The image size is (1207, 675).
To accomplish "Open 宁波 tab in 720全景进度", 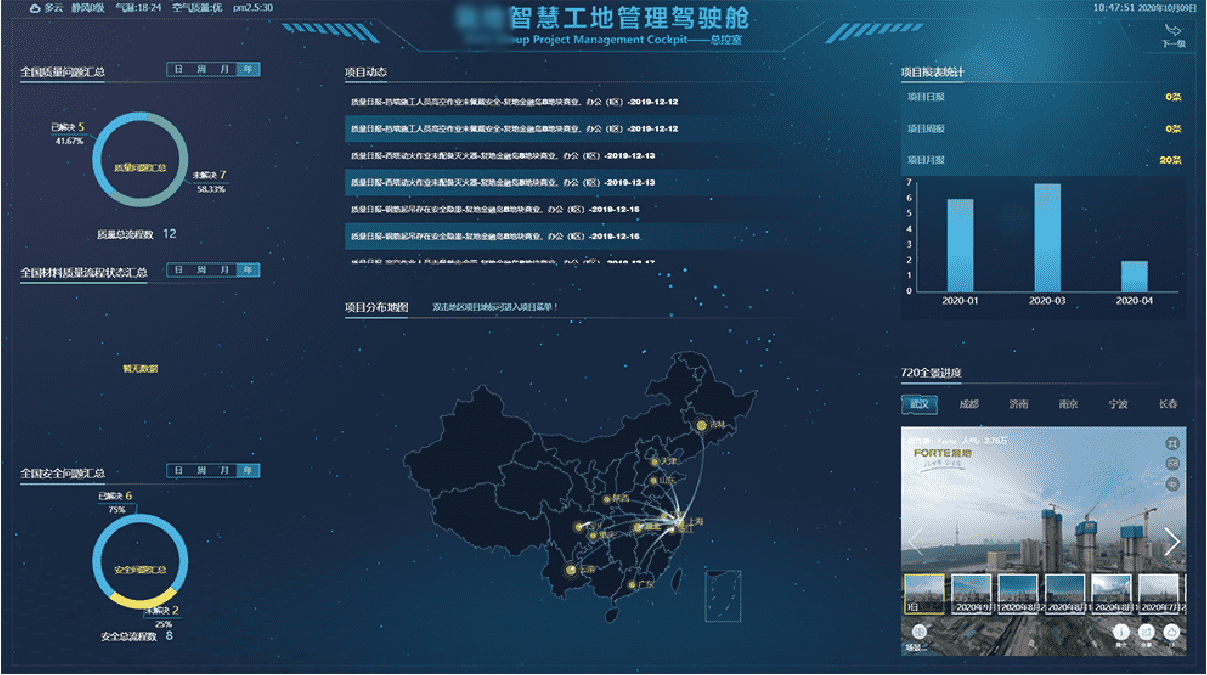I will [x=1118, y=404].
